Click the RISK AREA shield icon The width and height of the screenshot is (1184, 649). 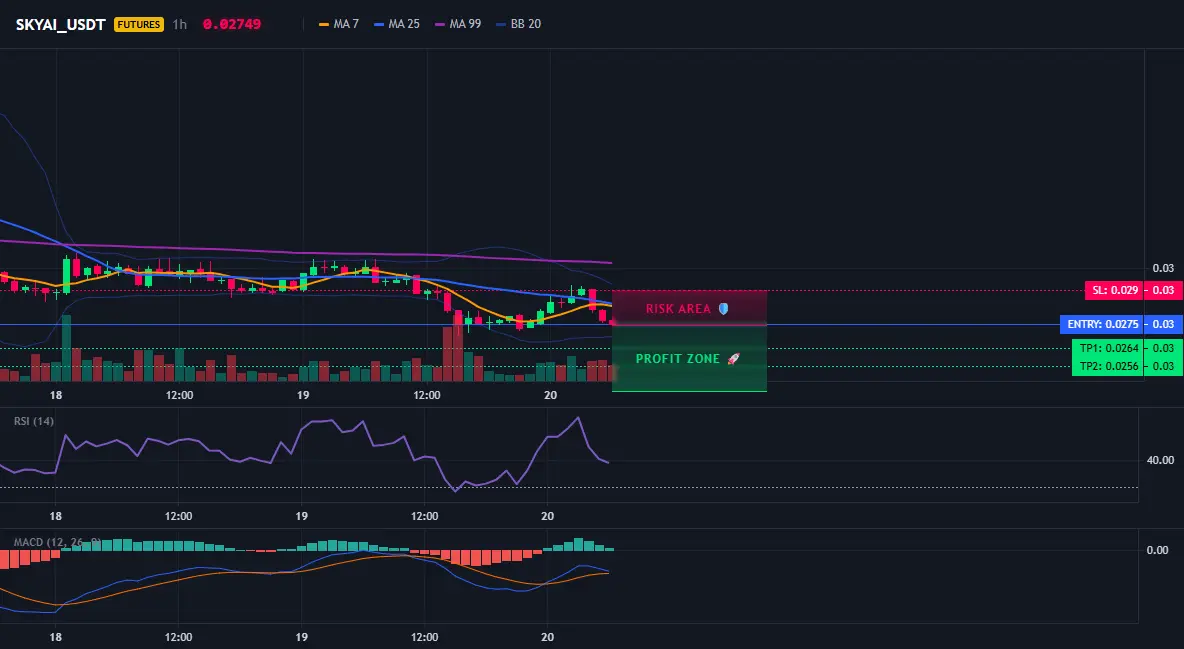[x=723, y=309]
